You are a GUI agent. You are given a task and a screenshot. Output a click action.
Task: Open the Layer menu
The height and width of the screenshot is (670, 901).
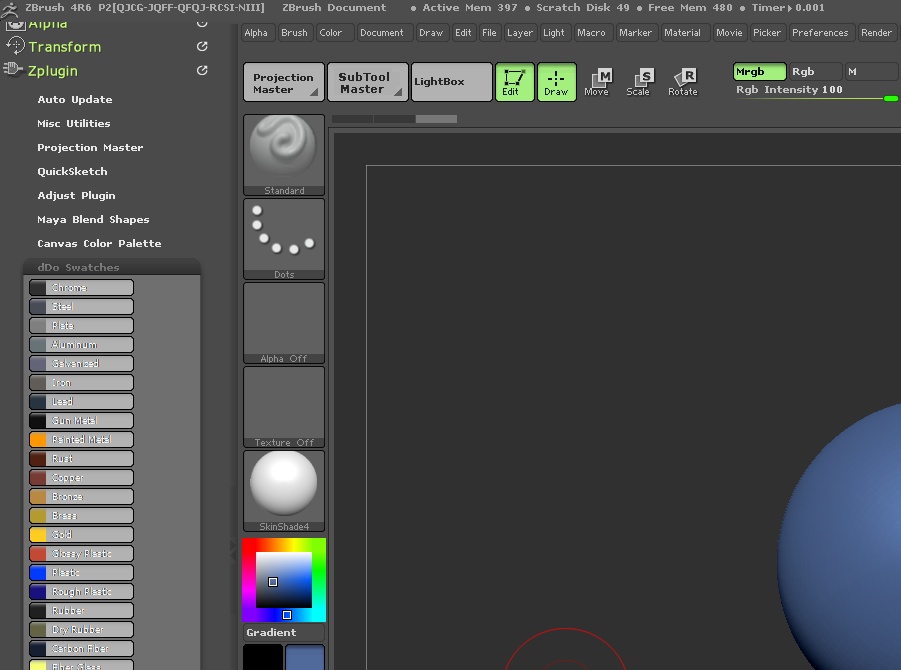520,33
